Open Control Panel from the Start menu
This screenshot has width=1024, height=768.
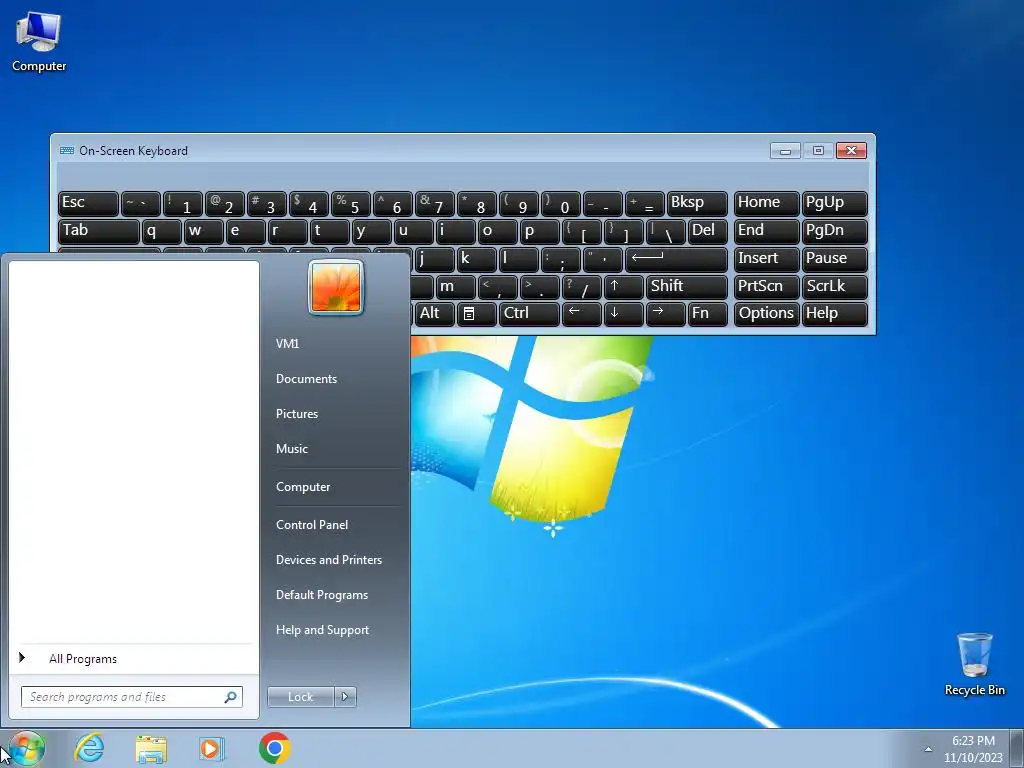pyautogui.click(x=312, y=525)
